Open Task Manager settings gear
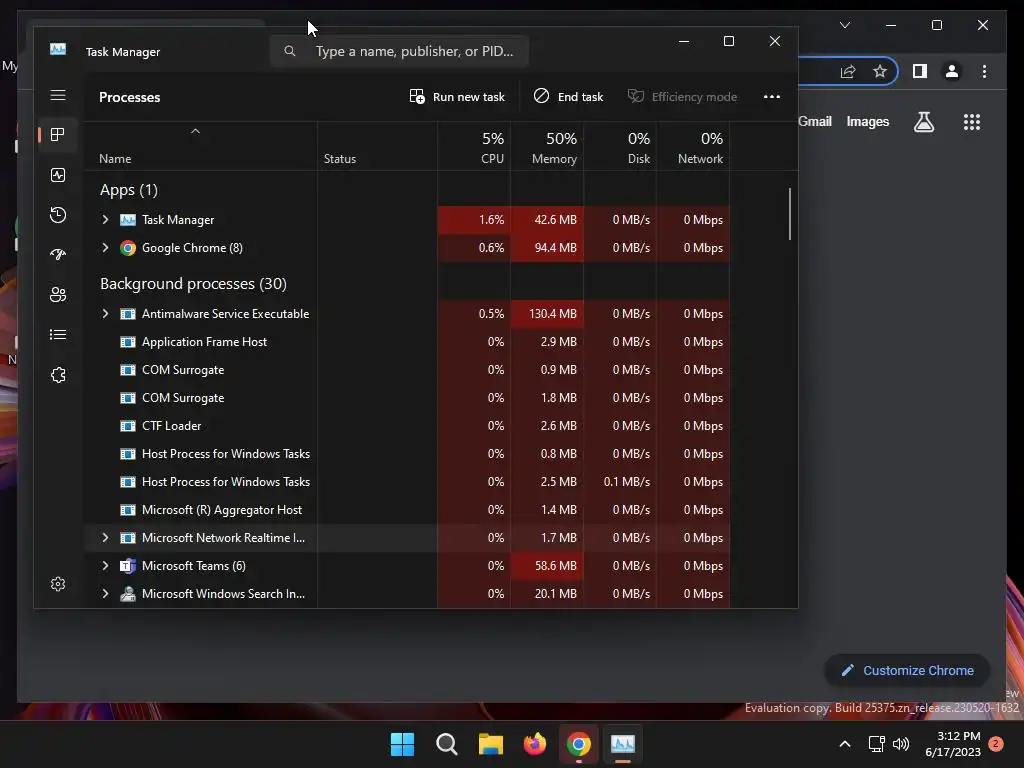 pyautogui.click(x=57, y=584)
